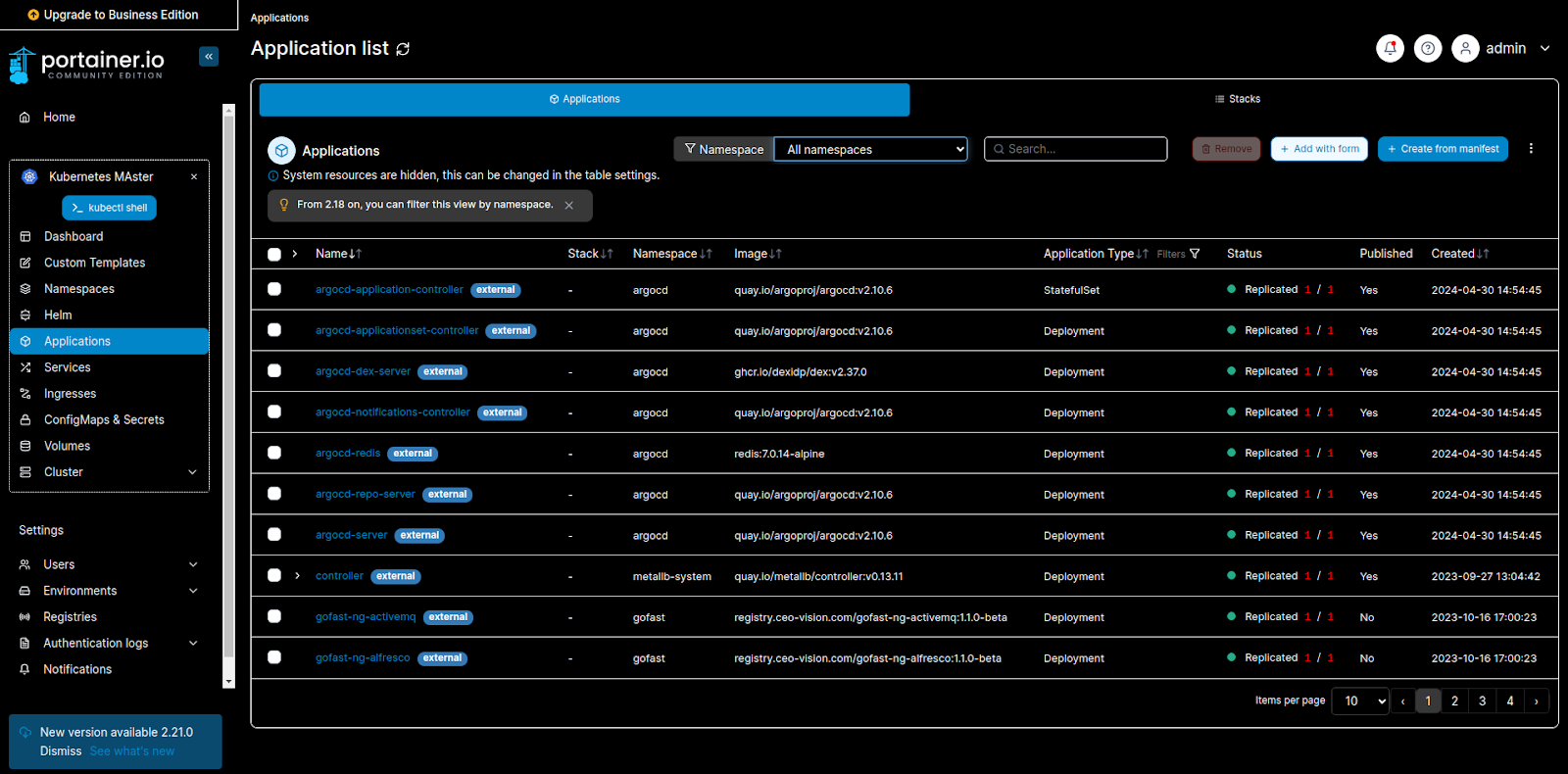Image resolution: width=1568 pixels, height=774 pixels.
Task: Sort table by Image column
Action: pyautogui.click(x=758, y=254)
